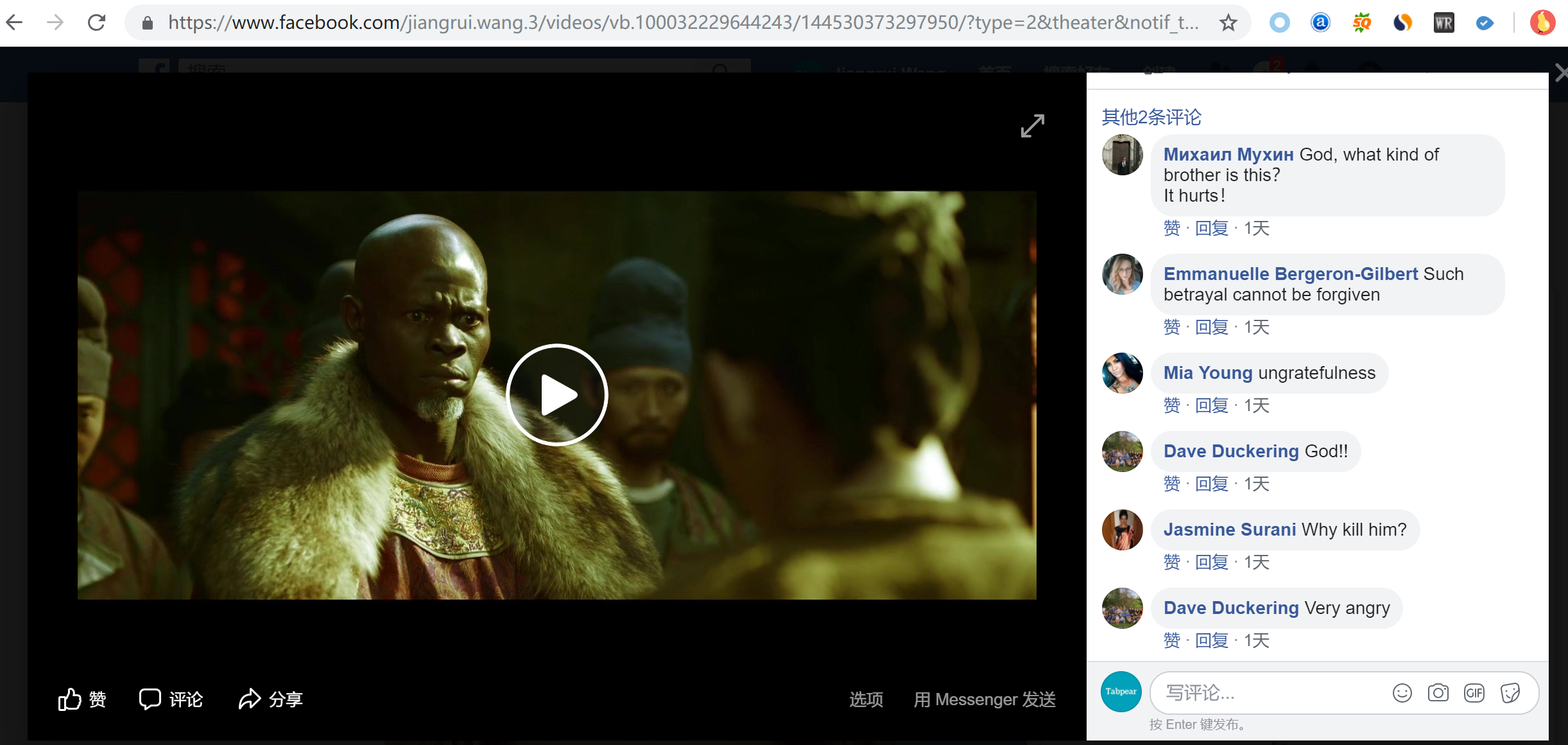
Task: Open the 选项 options menu
Action: click(866, 699)
